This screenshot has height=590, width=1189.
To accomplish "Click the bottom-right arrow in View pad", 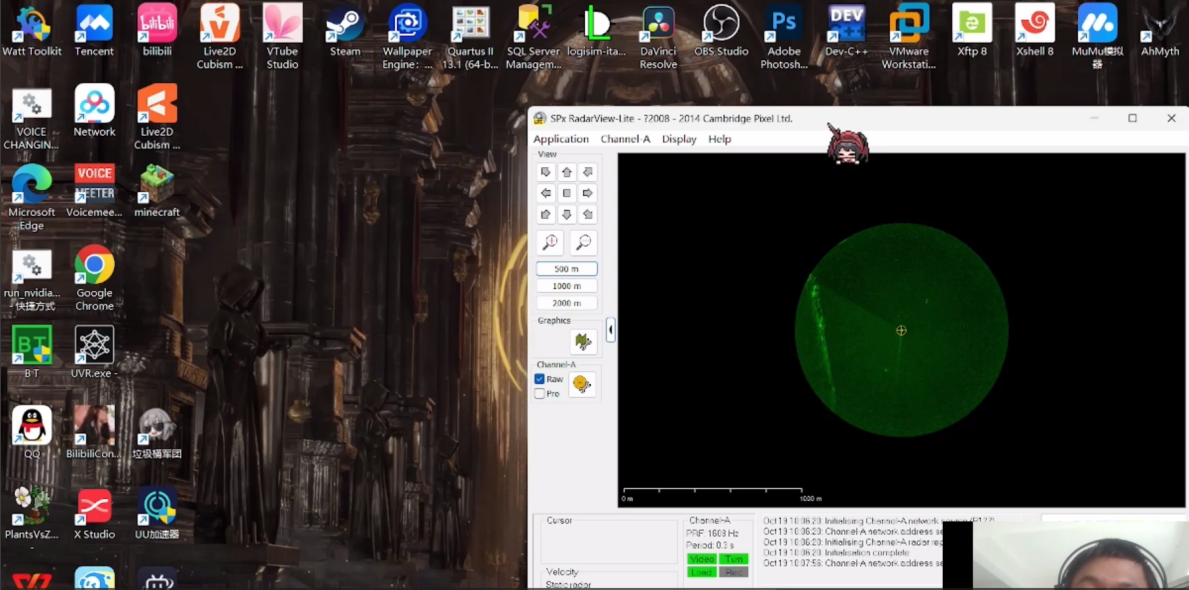I will coord(588,215).
